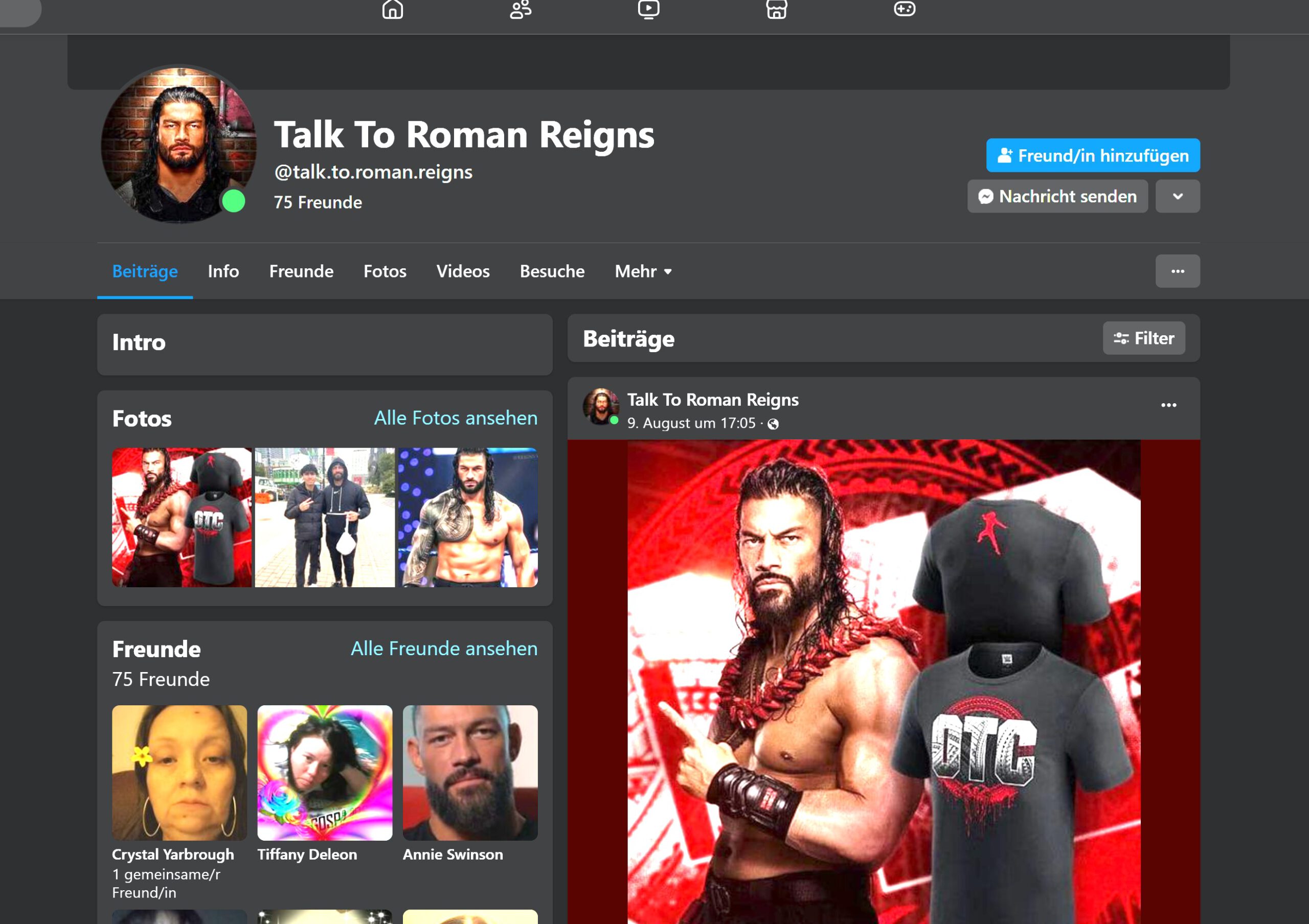Screen dimensions: 1309x924
Task: Open the Marketplace icon in top navigation
Action: [777, 9]
